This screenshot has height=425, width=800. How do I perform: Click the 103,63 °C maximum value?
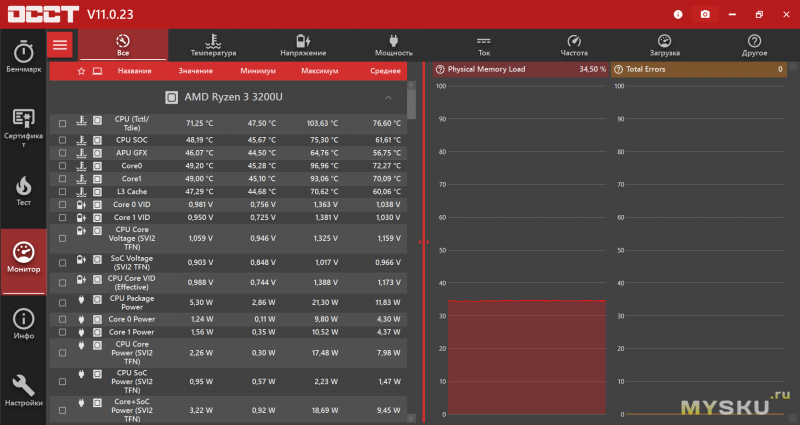(322, 123)
